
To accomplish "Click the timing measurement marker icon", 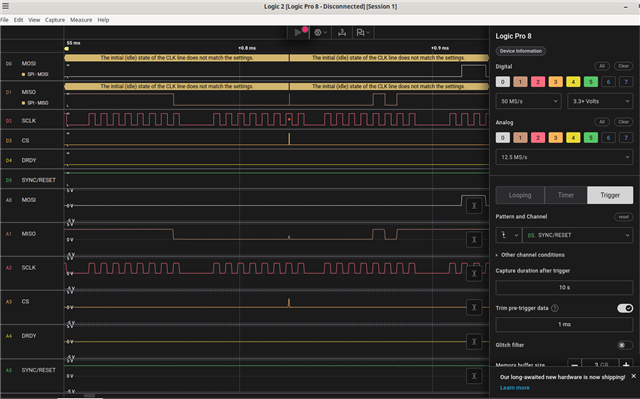I will point(342,32).
